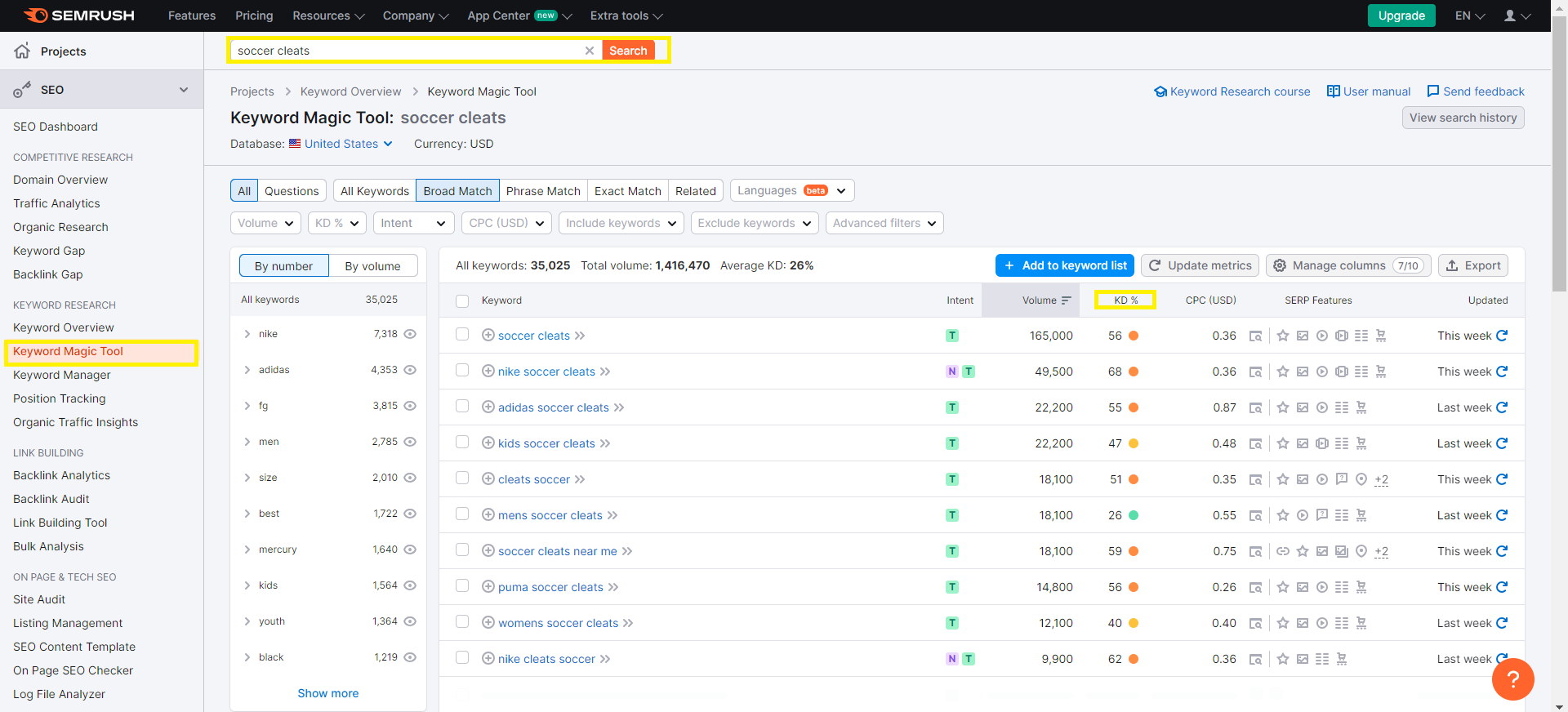Open the KD % filter dropdown

(x=337, y=223)
